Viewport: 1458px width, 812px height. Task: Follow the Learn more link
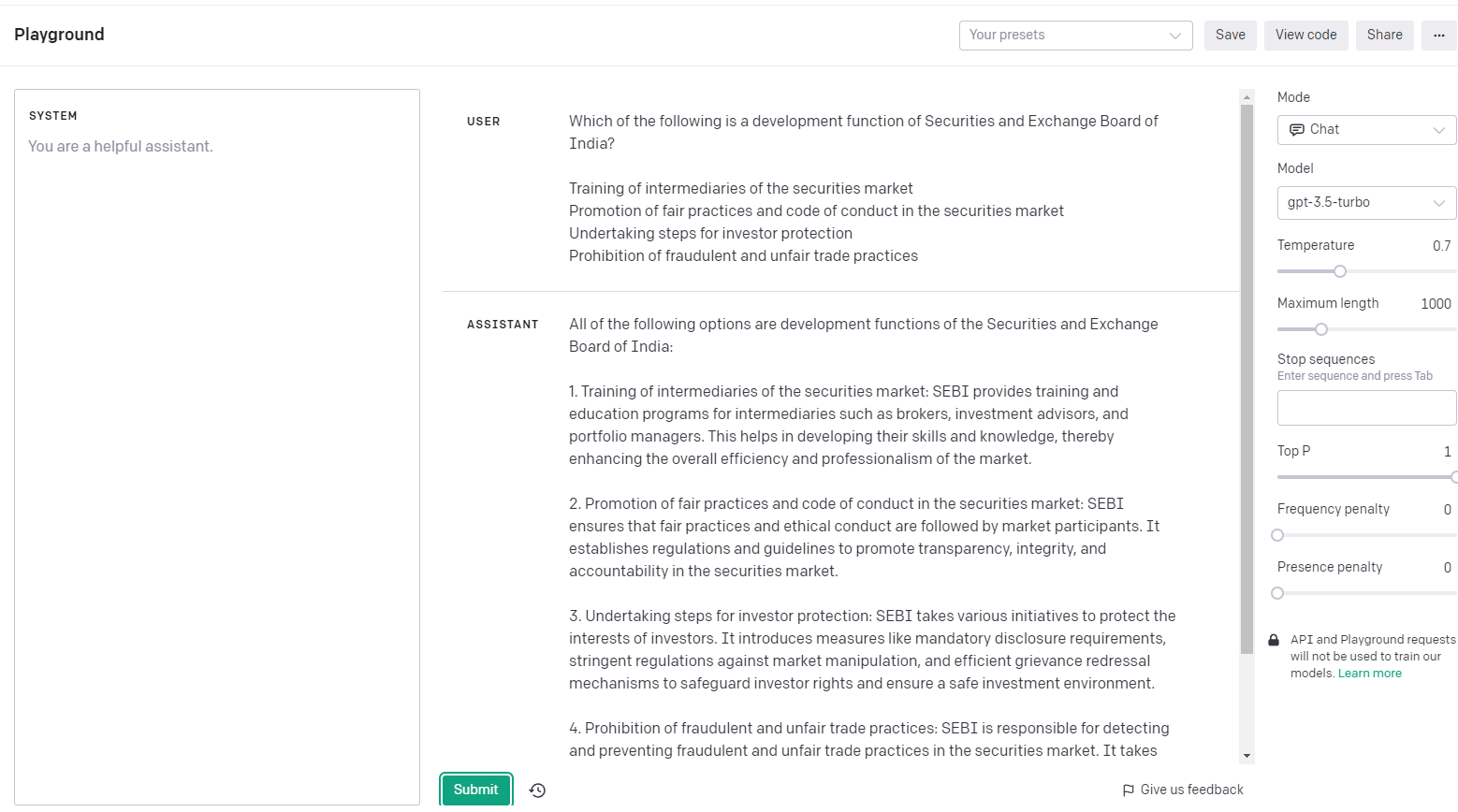[x=1369, y=674]
